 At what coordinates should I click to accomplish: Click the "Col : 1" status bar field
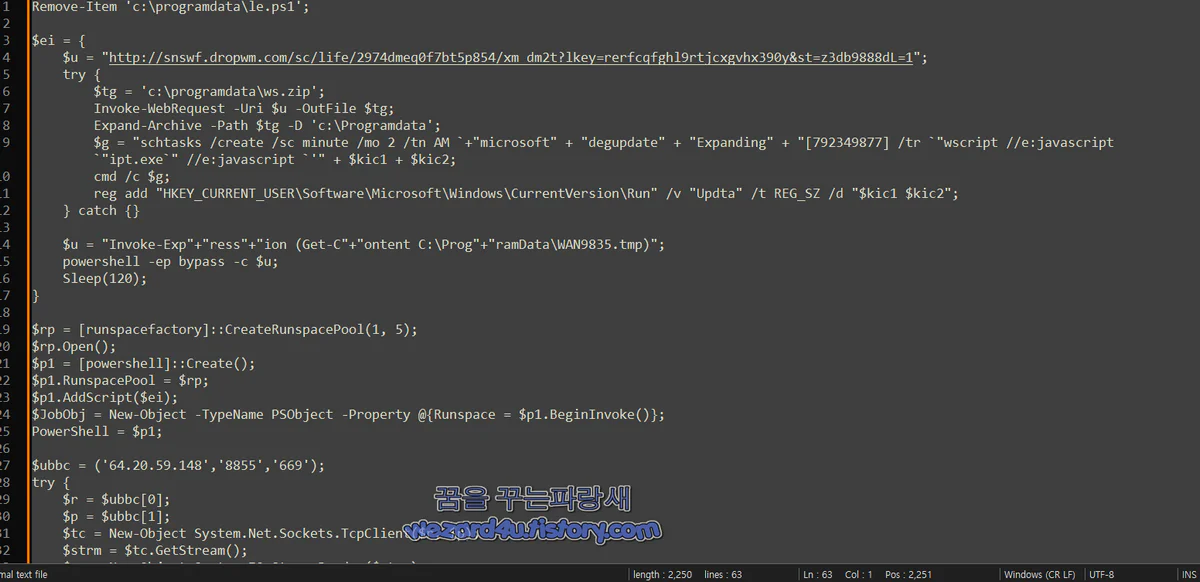(x=857, y=574)
